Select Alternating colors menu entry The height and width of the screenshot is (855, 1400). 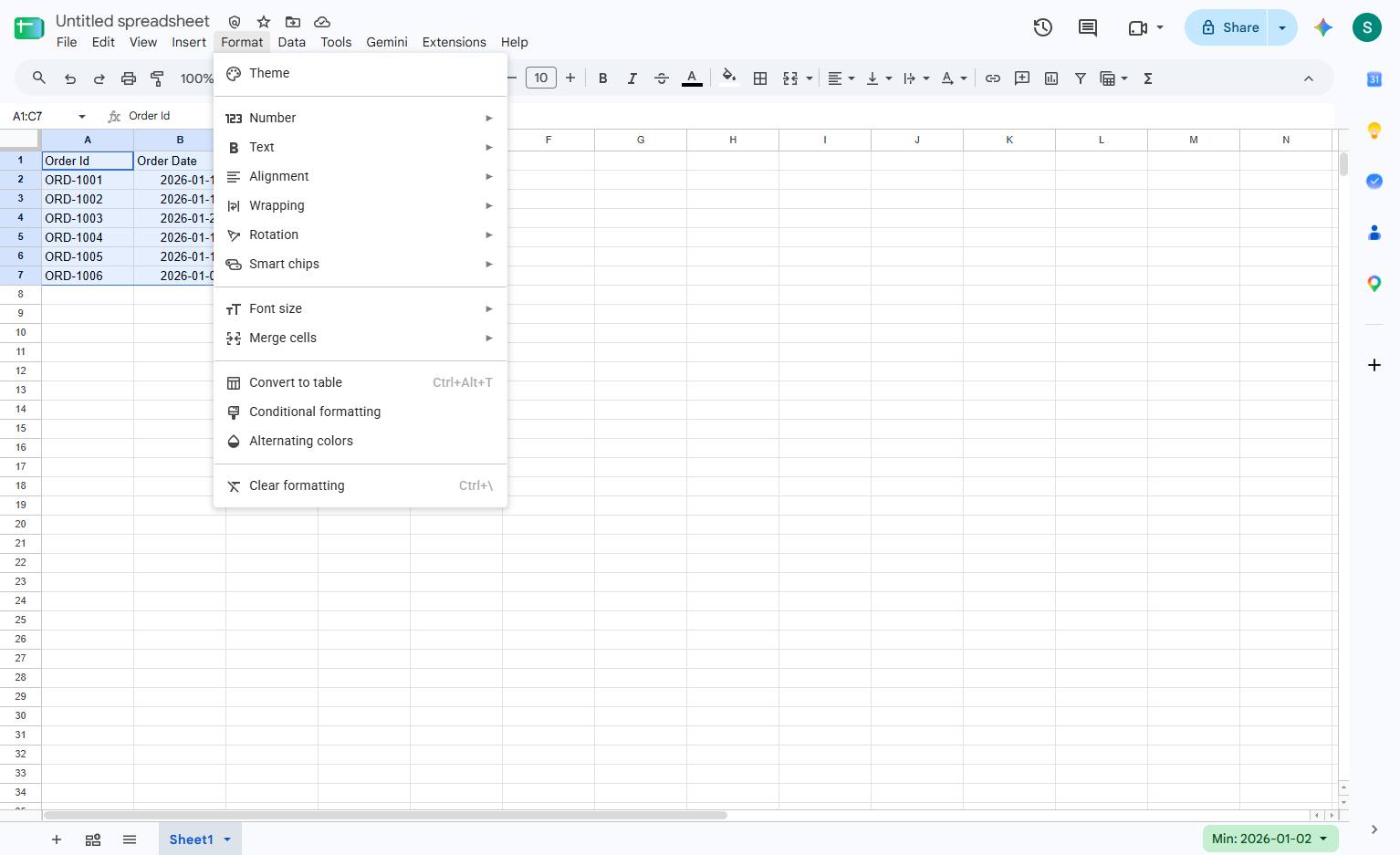pyautogui.click(x=360, y=441)
